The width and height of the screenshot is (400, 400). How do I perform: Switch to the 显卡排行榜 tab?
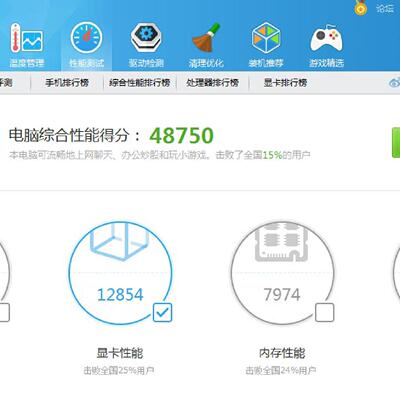pos(285,82)
